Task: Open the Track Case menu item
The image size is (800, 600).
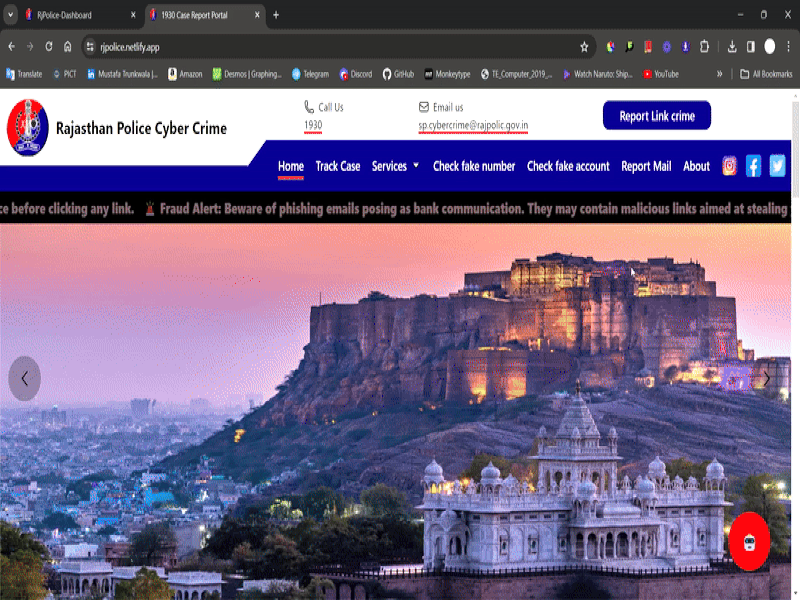Action: (x=337, y=166)
